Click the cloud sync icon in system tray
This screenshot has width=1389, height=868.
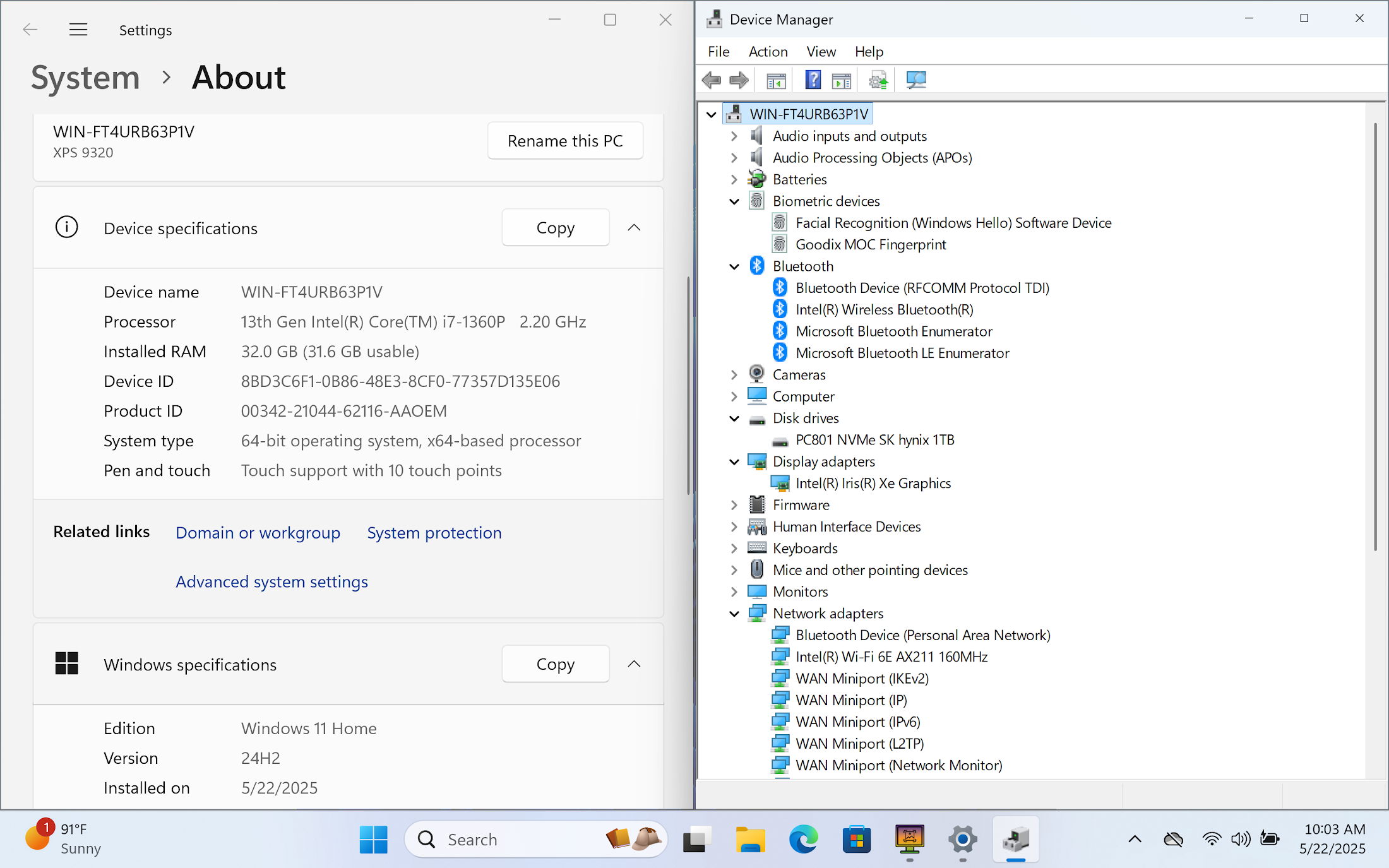tap(1173, 839)
